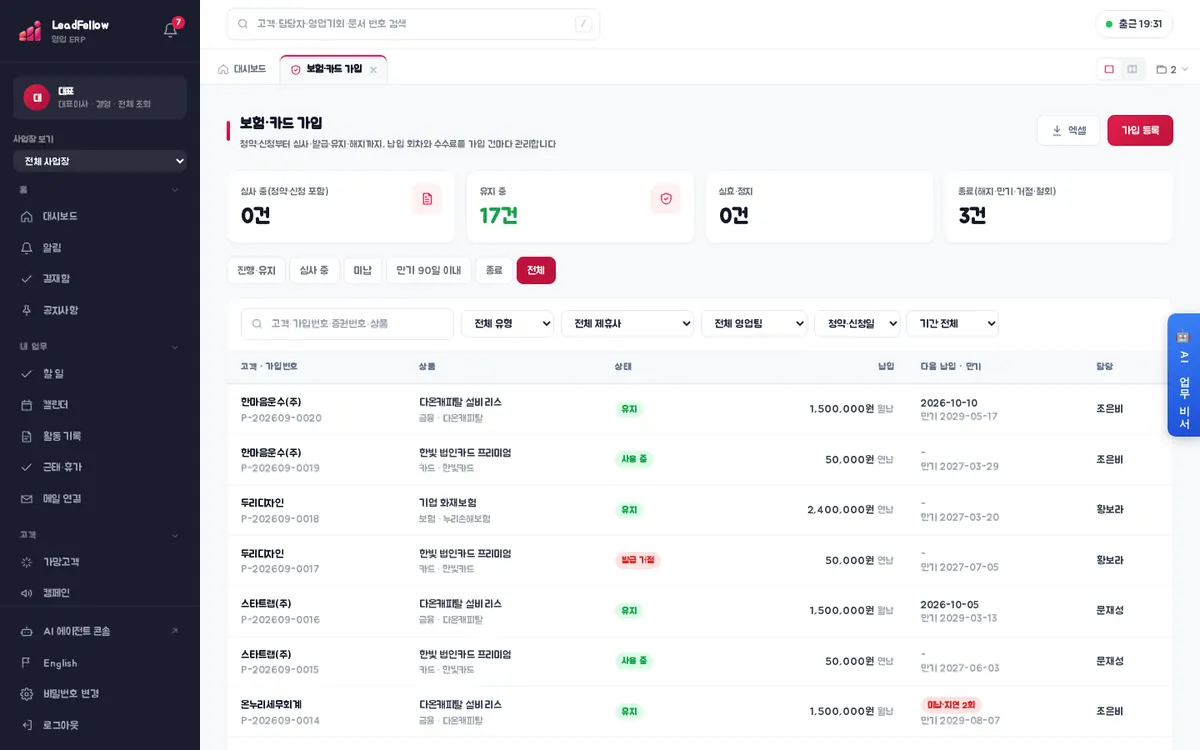
Task: Click the 대 avatar circle in profile card
Action: pos(37,97)
